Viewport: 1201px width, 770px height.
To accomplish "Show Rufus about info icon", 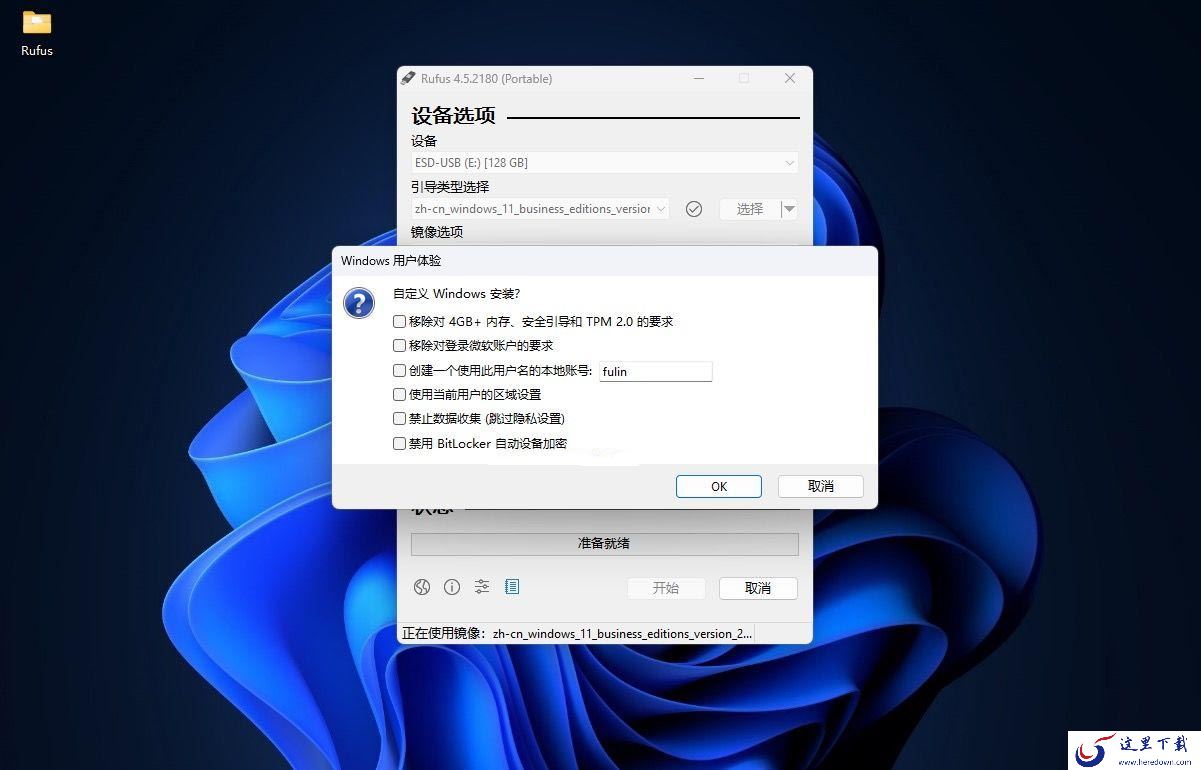I will 452,587.
